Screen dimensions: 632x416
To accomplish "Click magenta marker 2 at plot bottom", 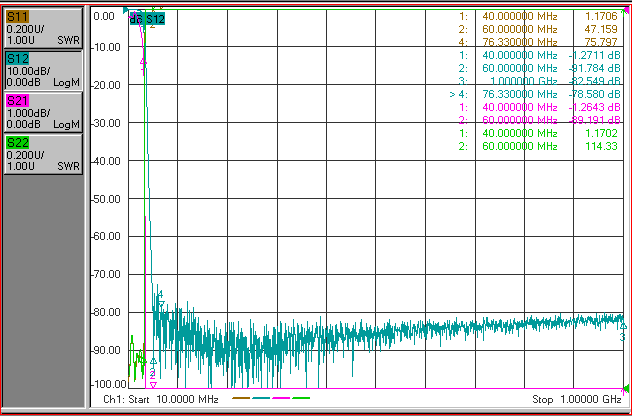I will point(153,380).
